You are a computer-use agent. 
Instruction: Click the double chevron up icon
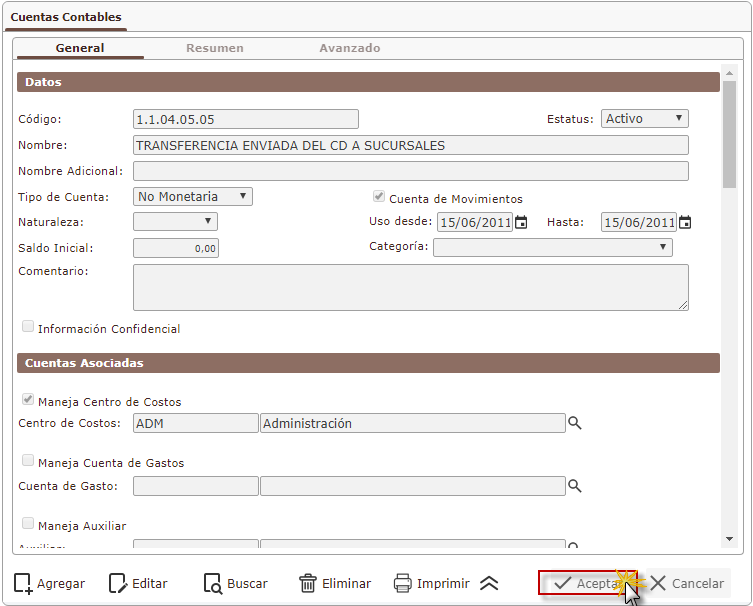click(x=489, y=583)
